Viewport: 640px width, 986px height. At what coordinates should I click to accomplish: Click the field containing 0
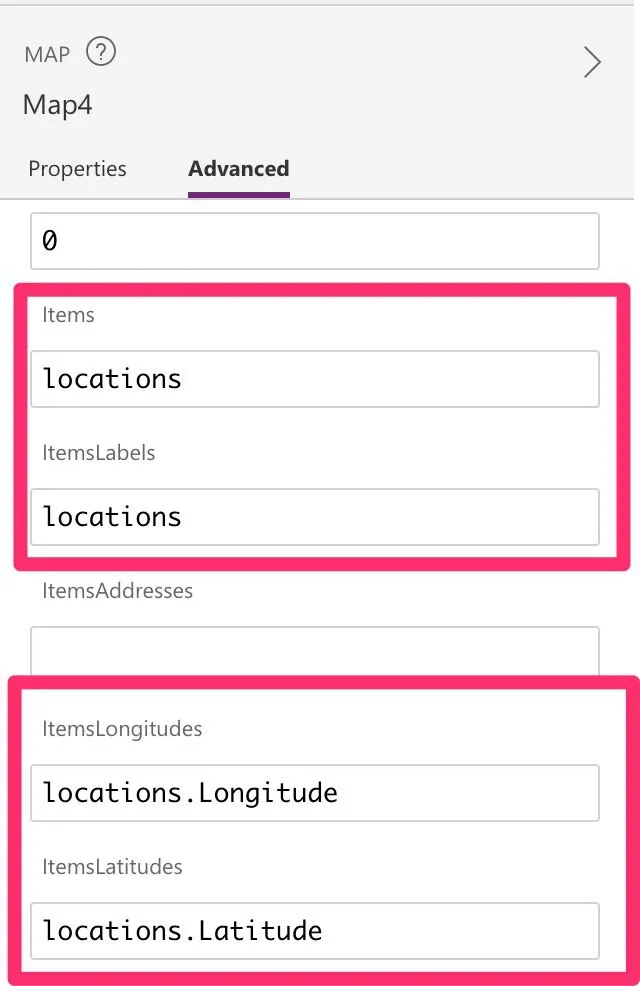click(315, 241)
